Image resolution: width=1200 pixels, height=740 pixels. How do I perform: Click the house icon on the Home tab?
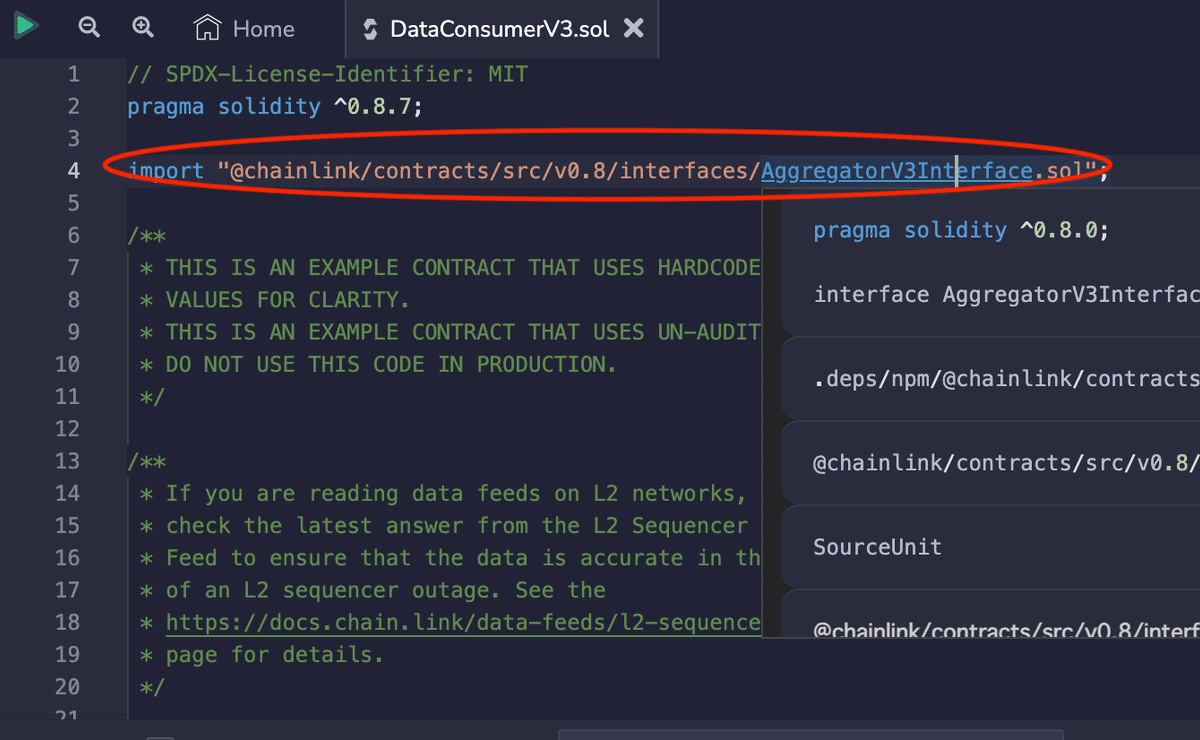[207, 28]
